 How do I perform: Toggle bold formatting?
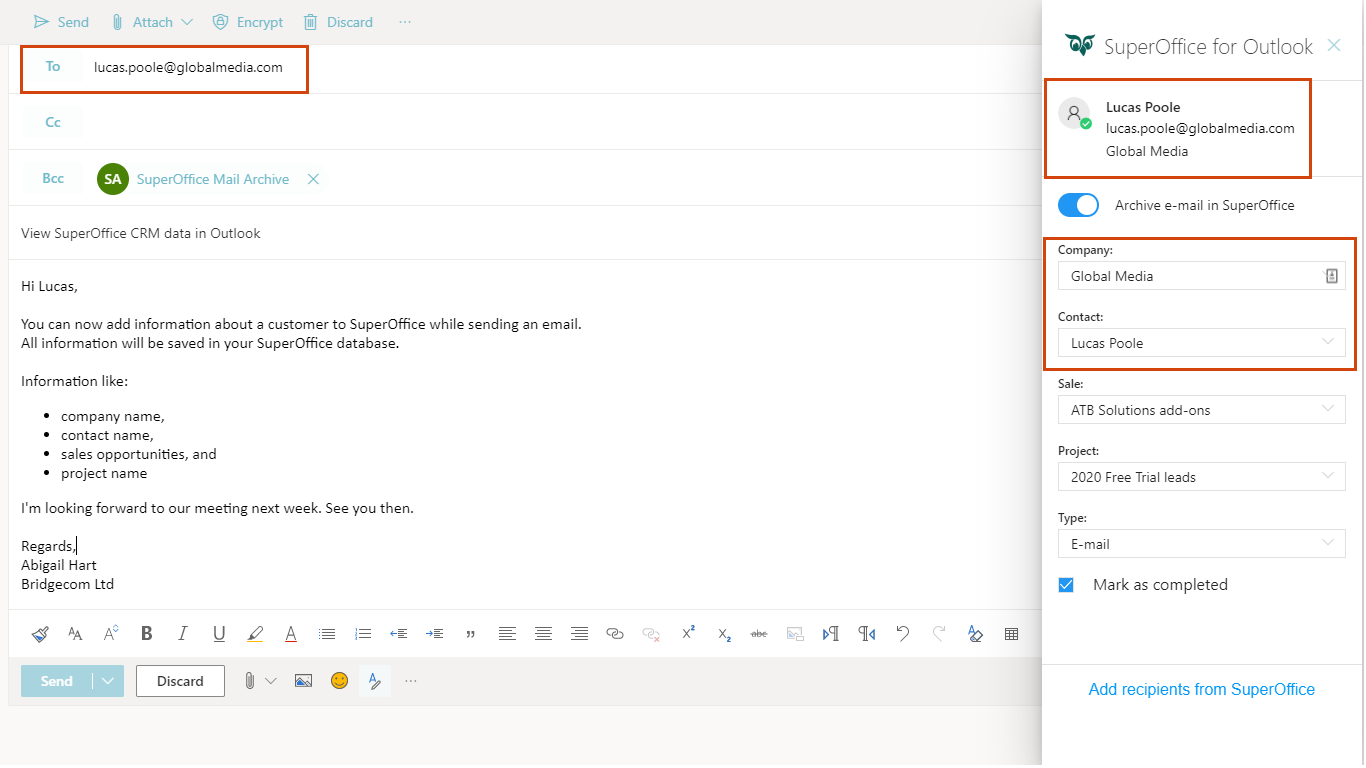(x=147, y=633)
